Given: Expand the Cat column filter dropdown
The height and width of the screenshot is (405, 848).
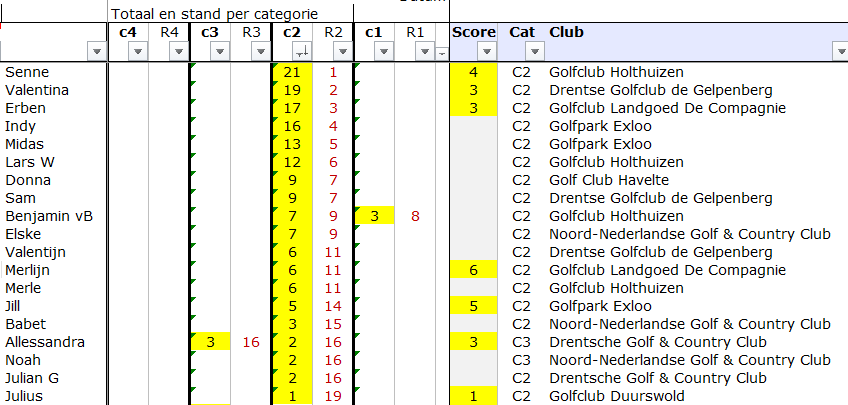Looking at the screenshot, I should 534,52.
